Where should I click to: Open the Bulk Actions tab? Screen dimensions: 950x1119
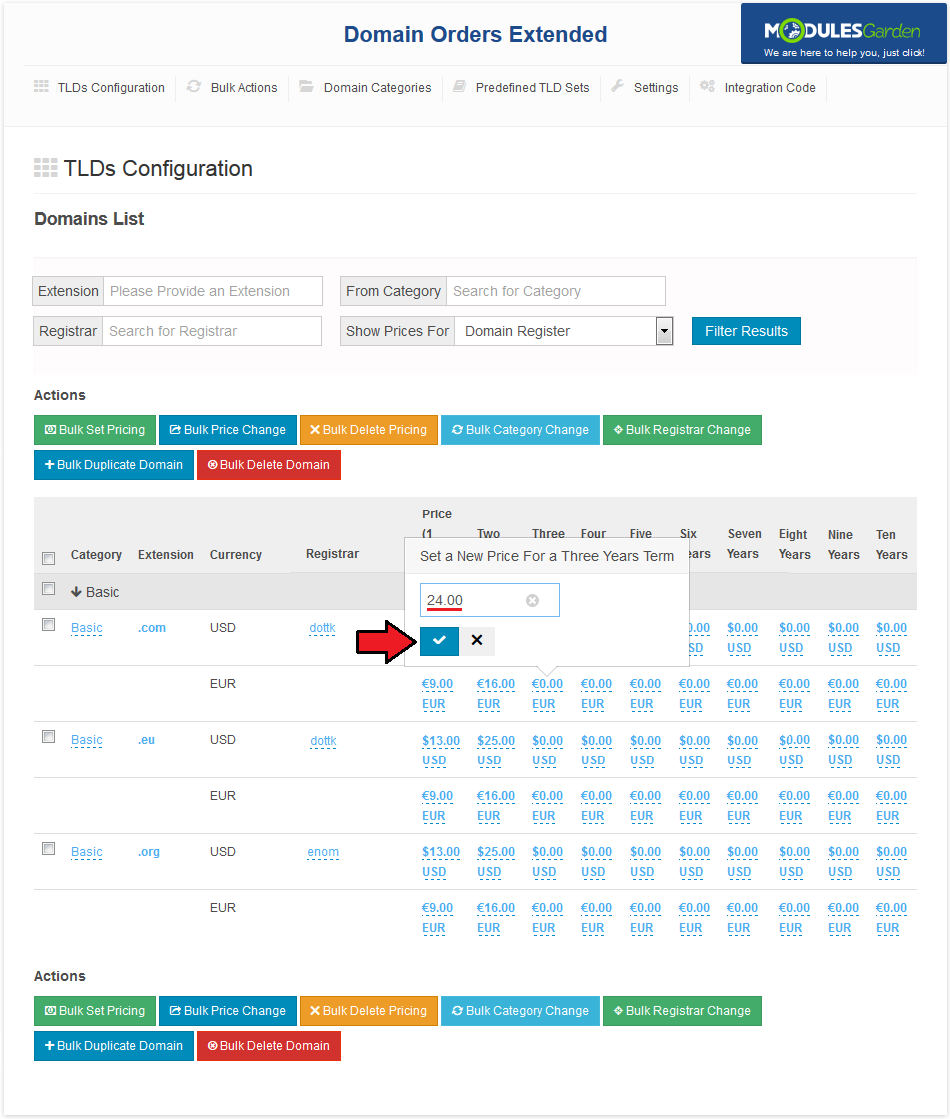pyautogui.click(x=243, y=88)
